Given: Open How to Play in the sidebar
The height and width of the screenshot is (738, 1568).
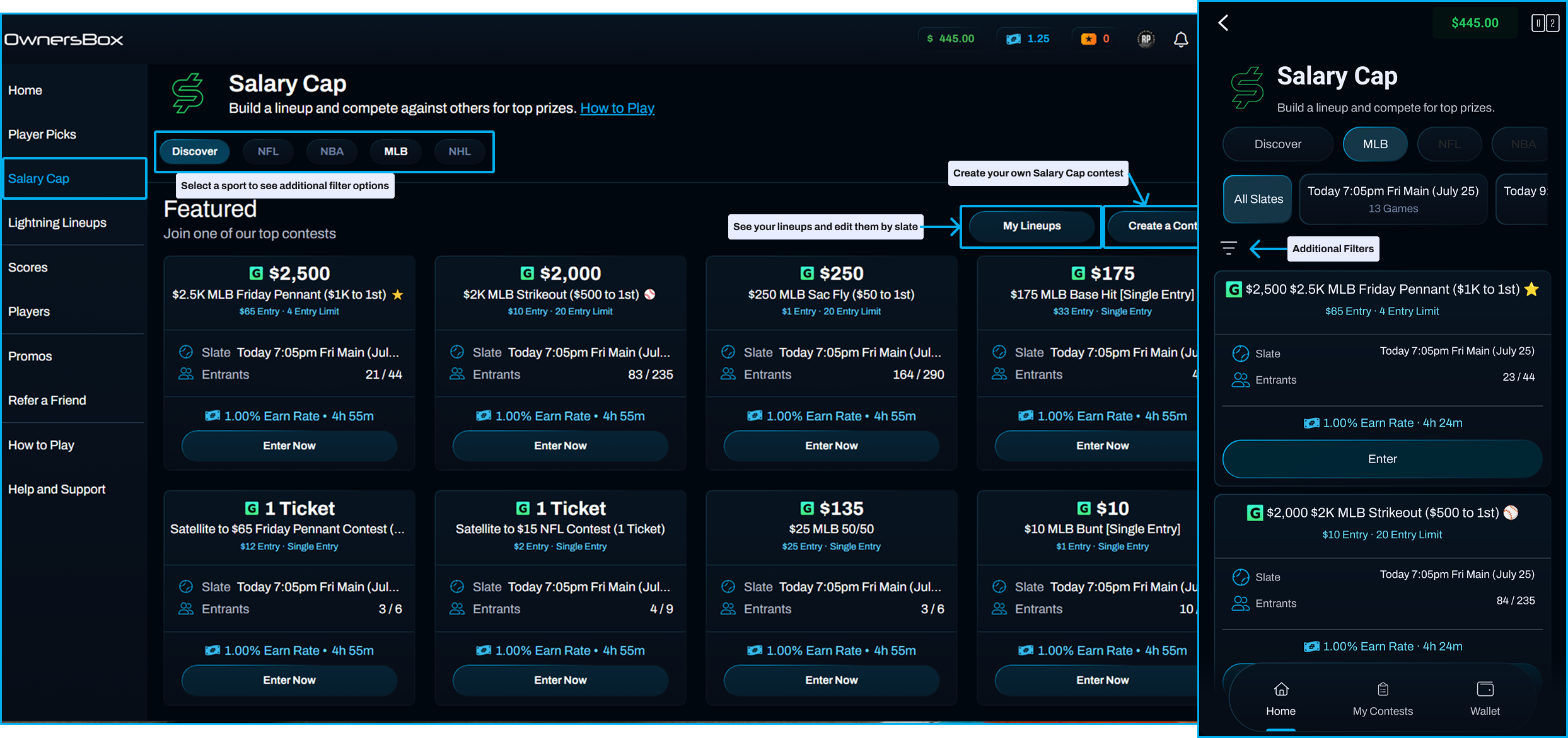Looking at the screenshot, I should tap(41, 445).
